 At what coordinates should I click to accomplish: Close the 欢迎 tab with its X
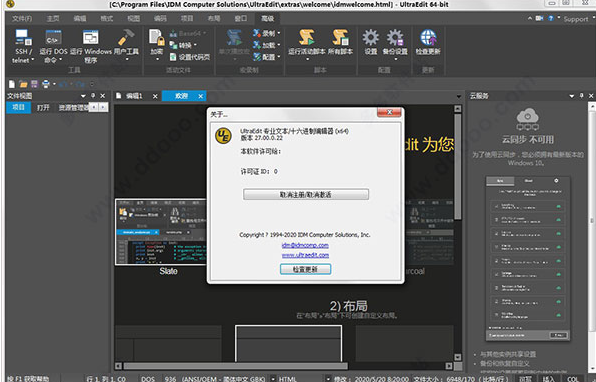[201, 96]
